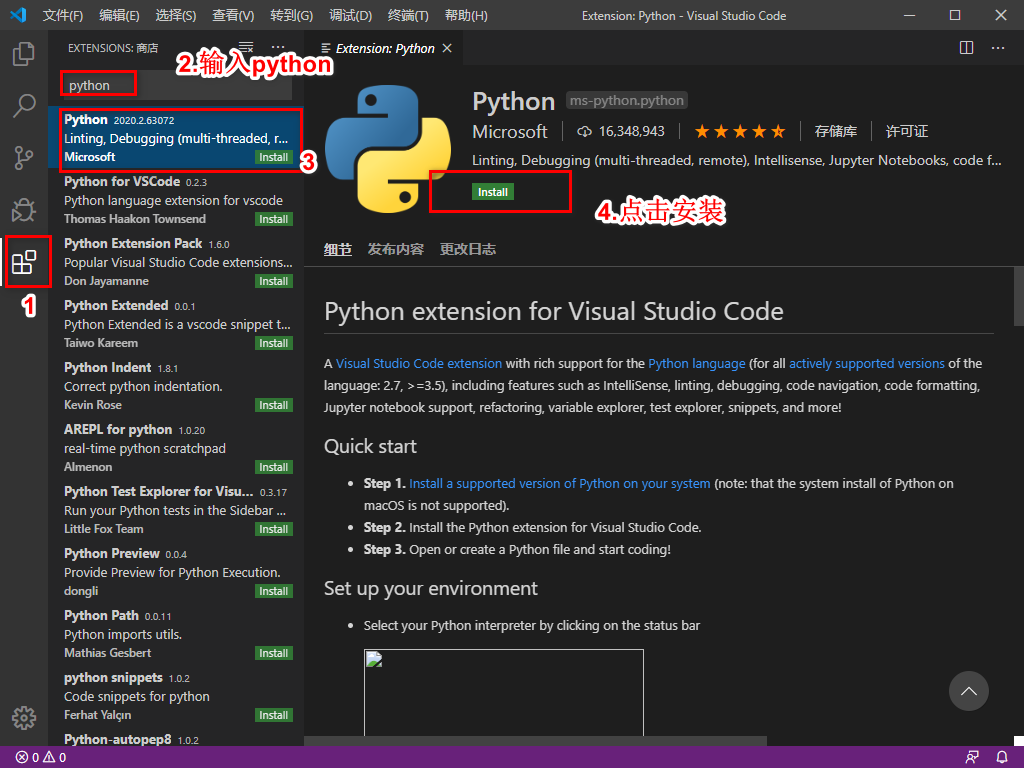Install Python Extension Pack
The width and height of the screenshot is (1024, 768).
coord(273,281)
